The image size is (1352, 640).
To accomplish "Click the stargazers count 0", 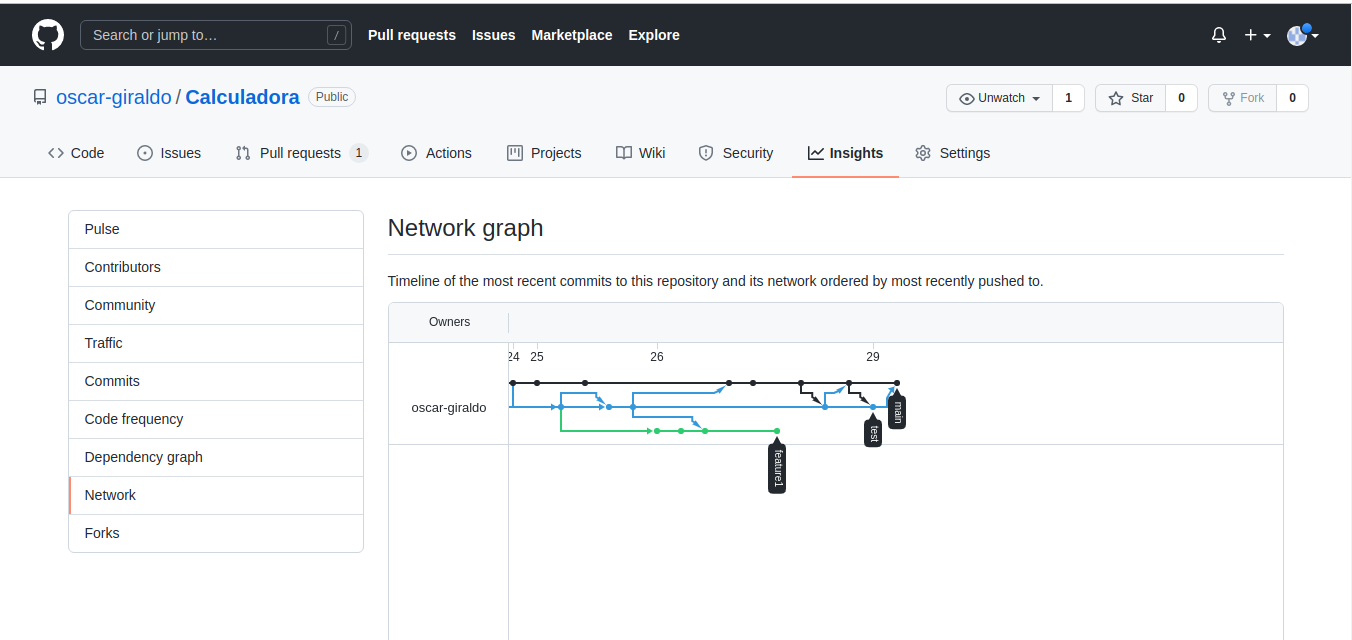I will pyautogui.click(x=1182, y=98).
